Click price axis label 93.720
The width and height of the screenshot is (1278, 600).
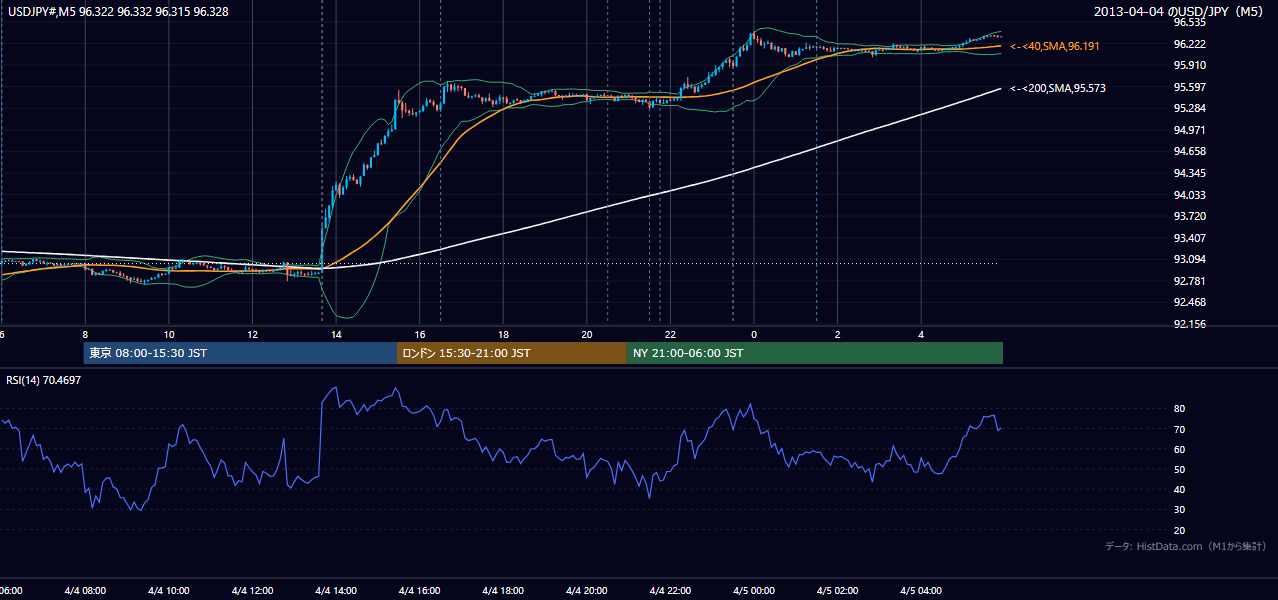pos(1189,216)
